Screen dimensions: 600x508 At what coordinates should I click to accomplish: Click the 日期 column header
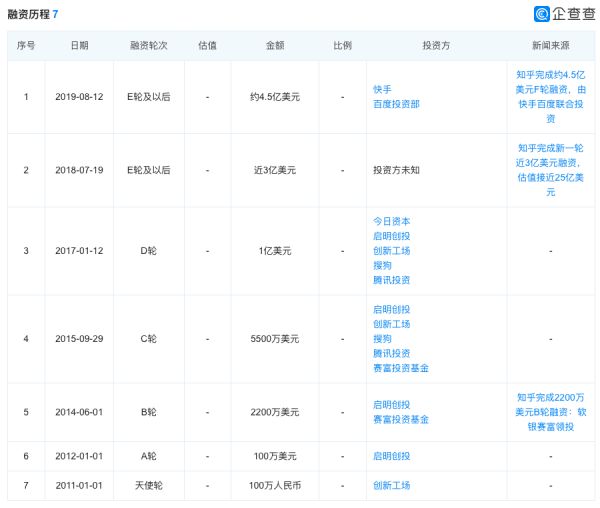click(79, 46)
